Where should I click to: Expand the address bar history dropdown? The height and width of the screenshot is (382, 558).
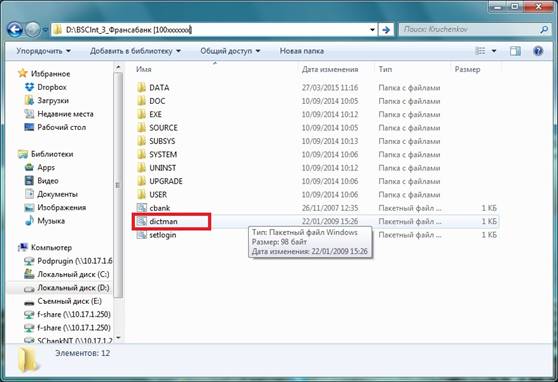[372, 30]
